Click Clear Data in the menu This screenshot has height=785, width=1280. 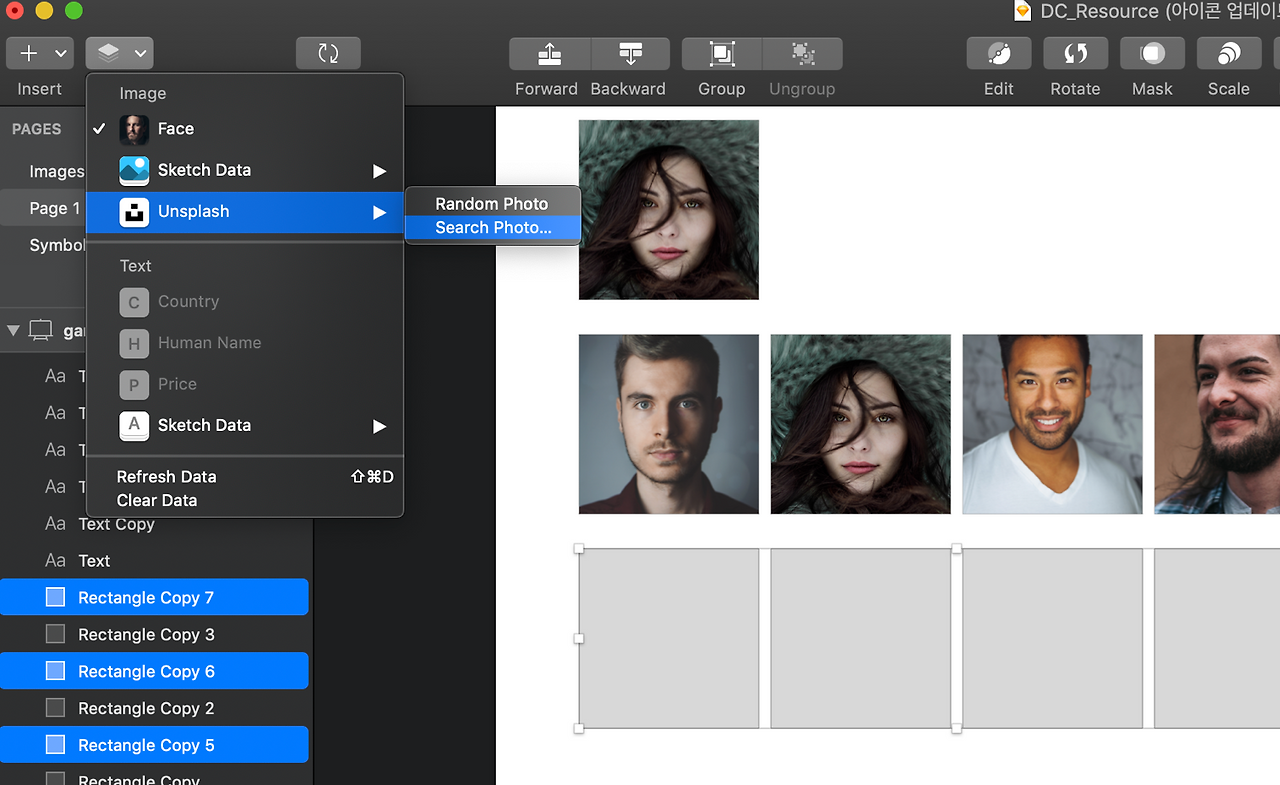point(157,500)
